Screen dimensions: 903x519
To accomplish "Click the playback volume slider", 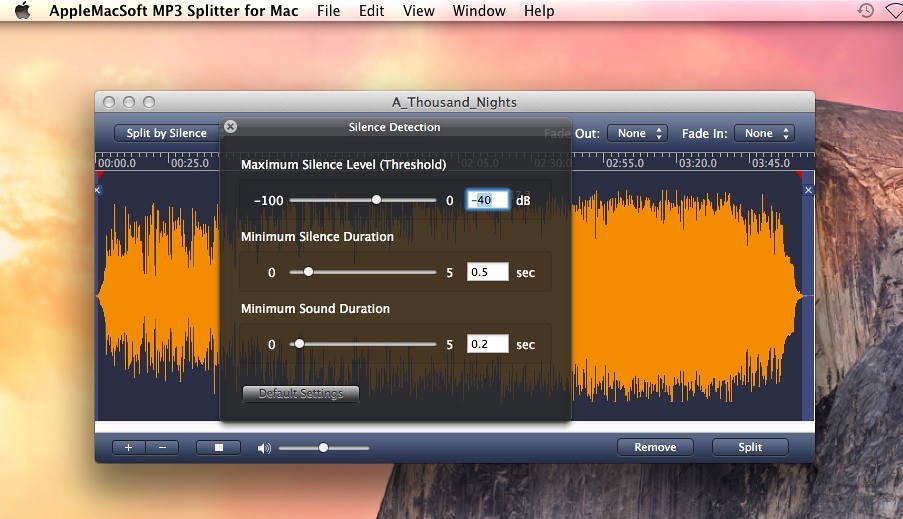I will 324,448.
